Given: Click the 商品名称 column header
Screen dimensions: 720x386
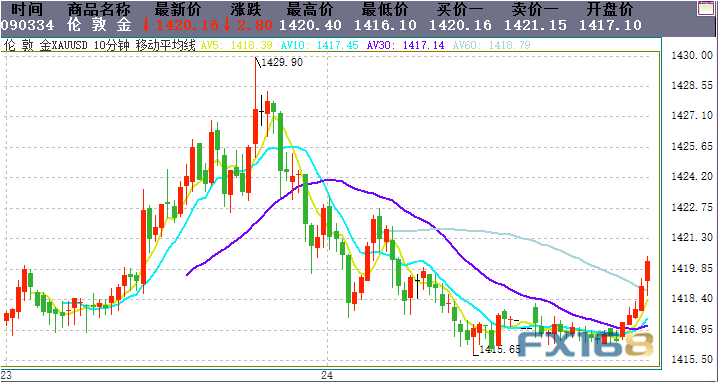Looking at the screenshot, I should pyautogui.click(x=99, y=9).
